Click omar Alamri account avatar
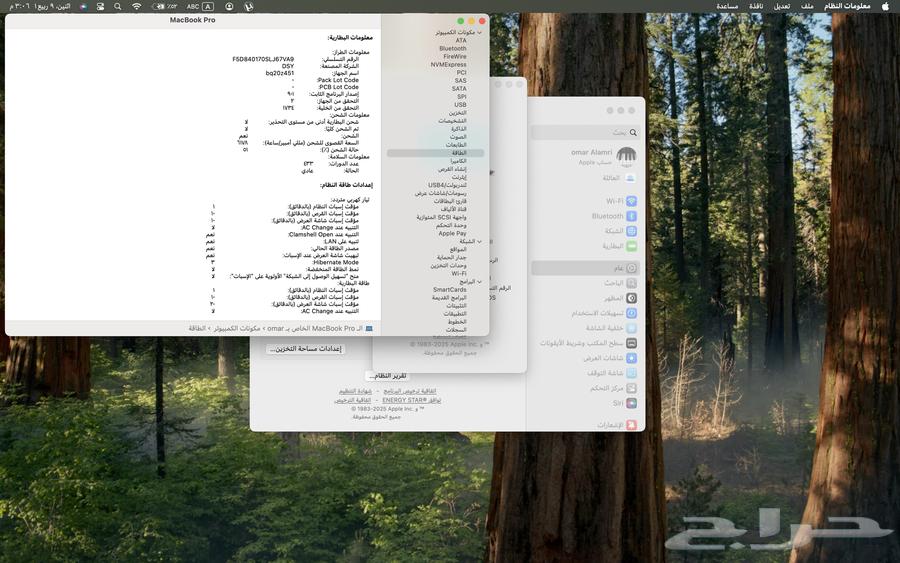The image size is (900, 563). click(626, 156)
